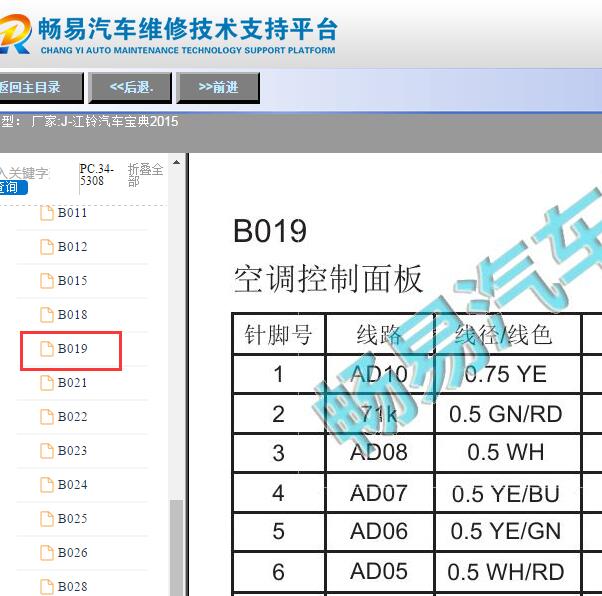Click the file icon beside B019
Viewport: 602px width, 596px height.
pos(47,349)
